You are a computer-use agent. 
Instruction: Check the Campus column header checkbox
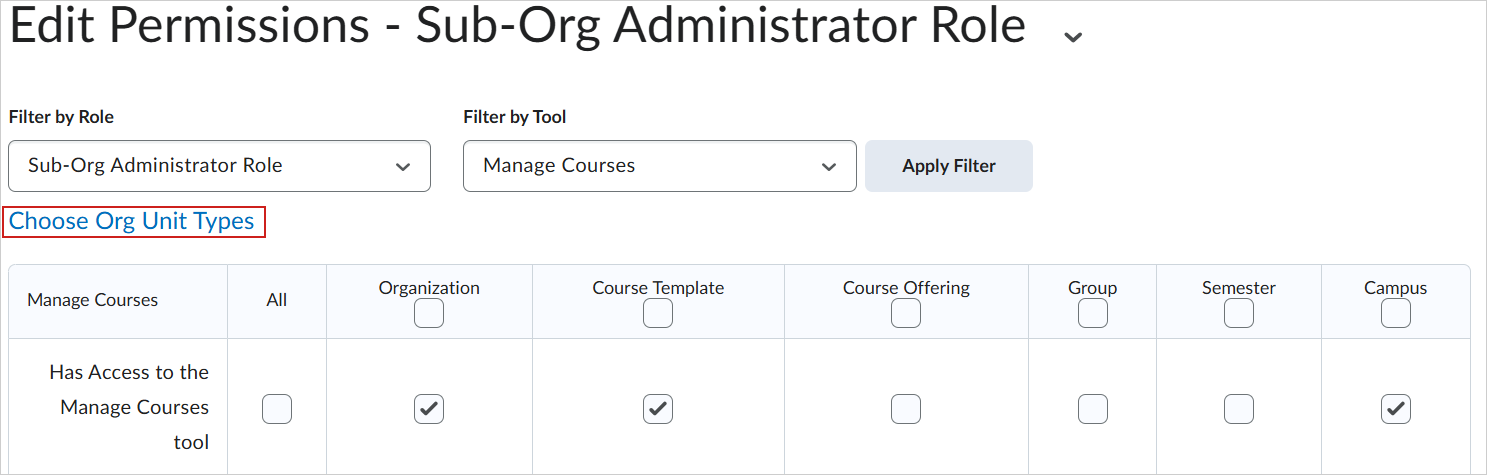(x=1395, y=314)
